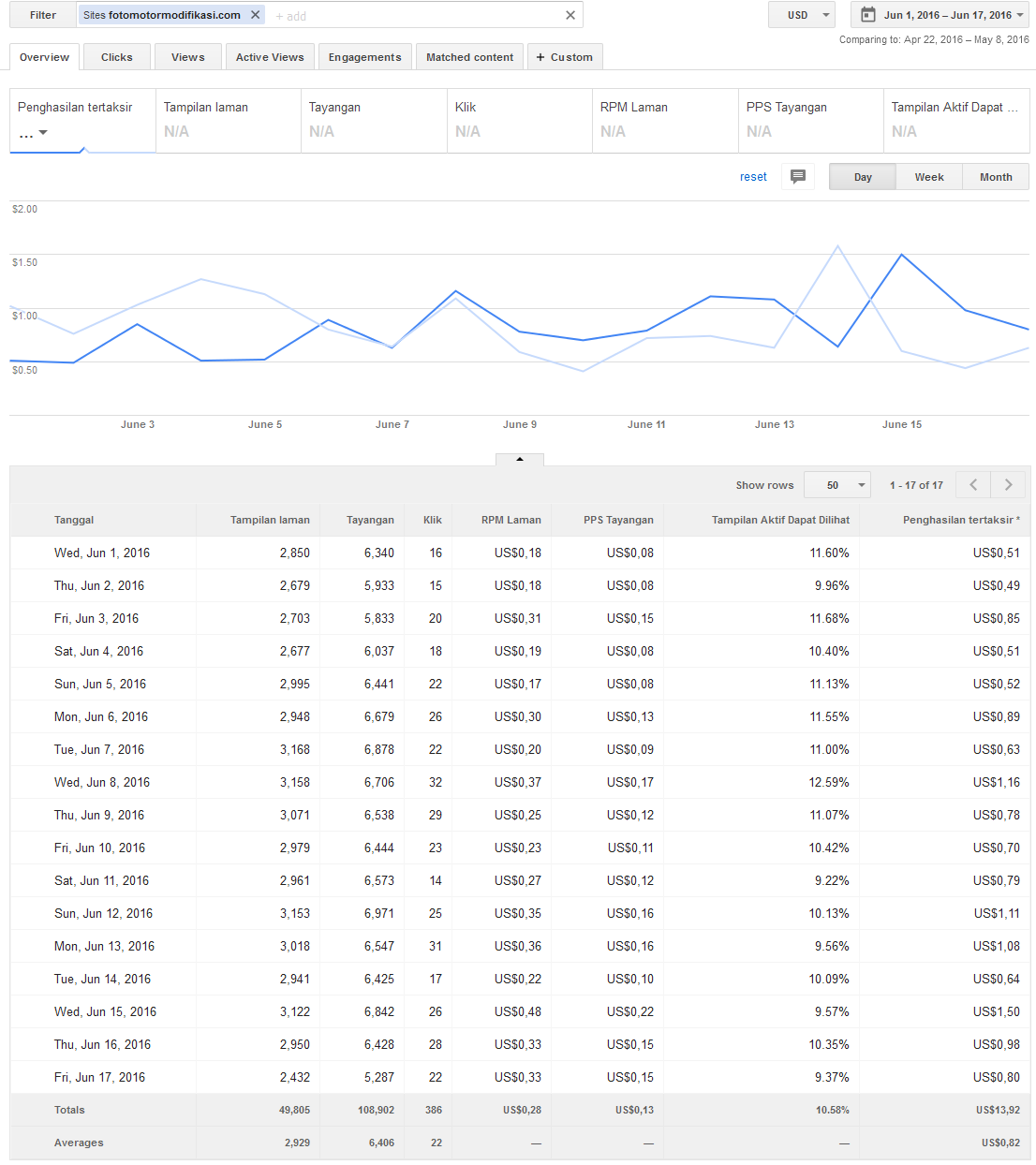The image size is (1036, 1165).
Task: Go to next page of table rows
Action: 1009,485
